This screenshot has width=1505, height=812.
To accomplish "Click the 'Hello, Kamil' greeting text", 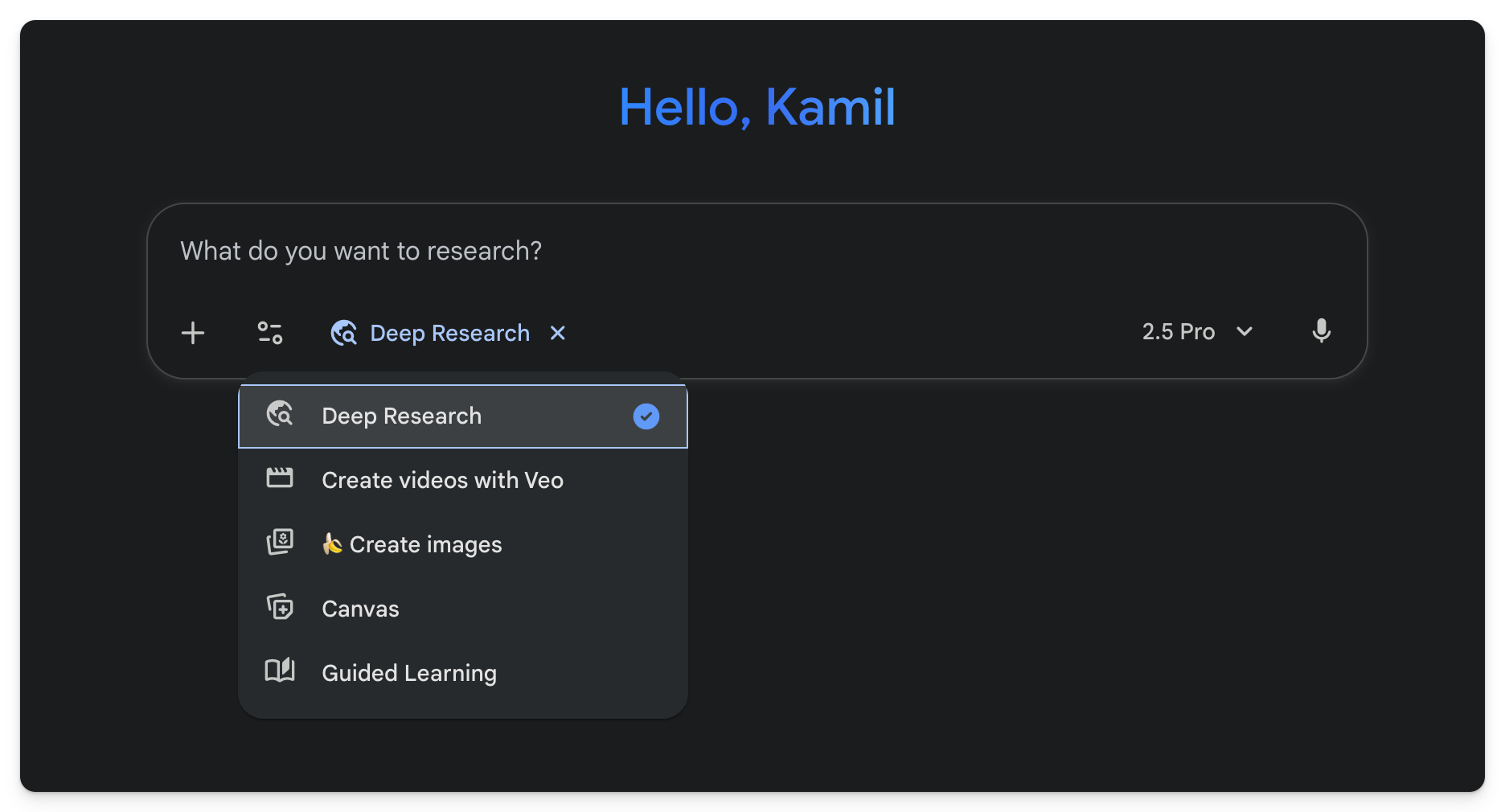I will pos(757,107).
